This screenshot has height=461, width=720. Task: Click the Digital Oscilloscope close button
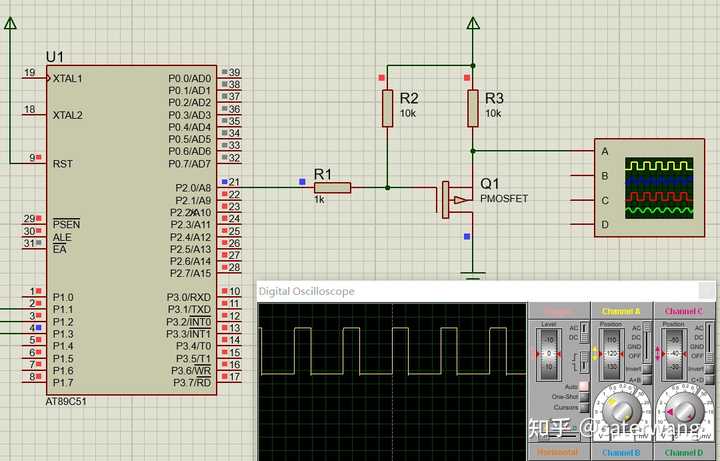coord(706,291)
